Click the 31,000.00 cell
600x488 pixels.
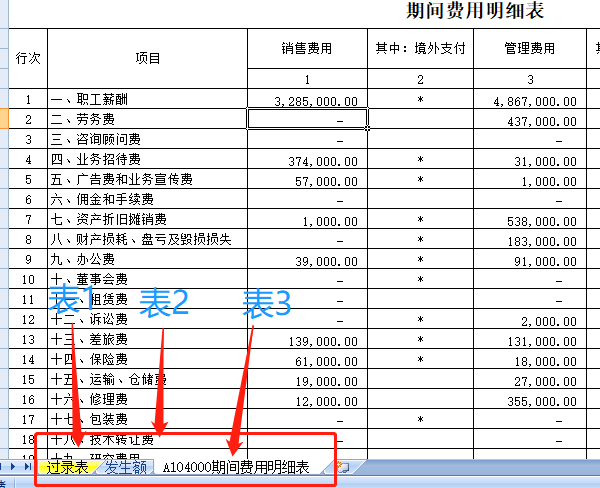pyautogui.click(x=530, y=159)
